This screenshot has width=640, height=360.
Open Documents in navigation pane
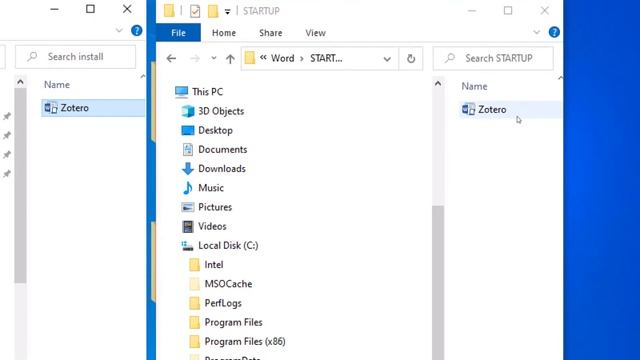point(222,149)
